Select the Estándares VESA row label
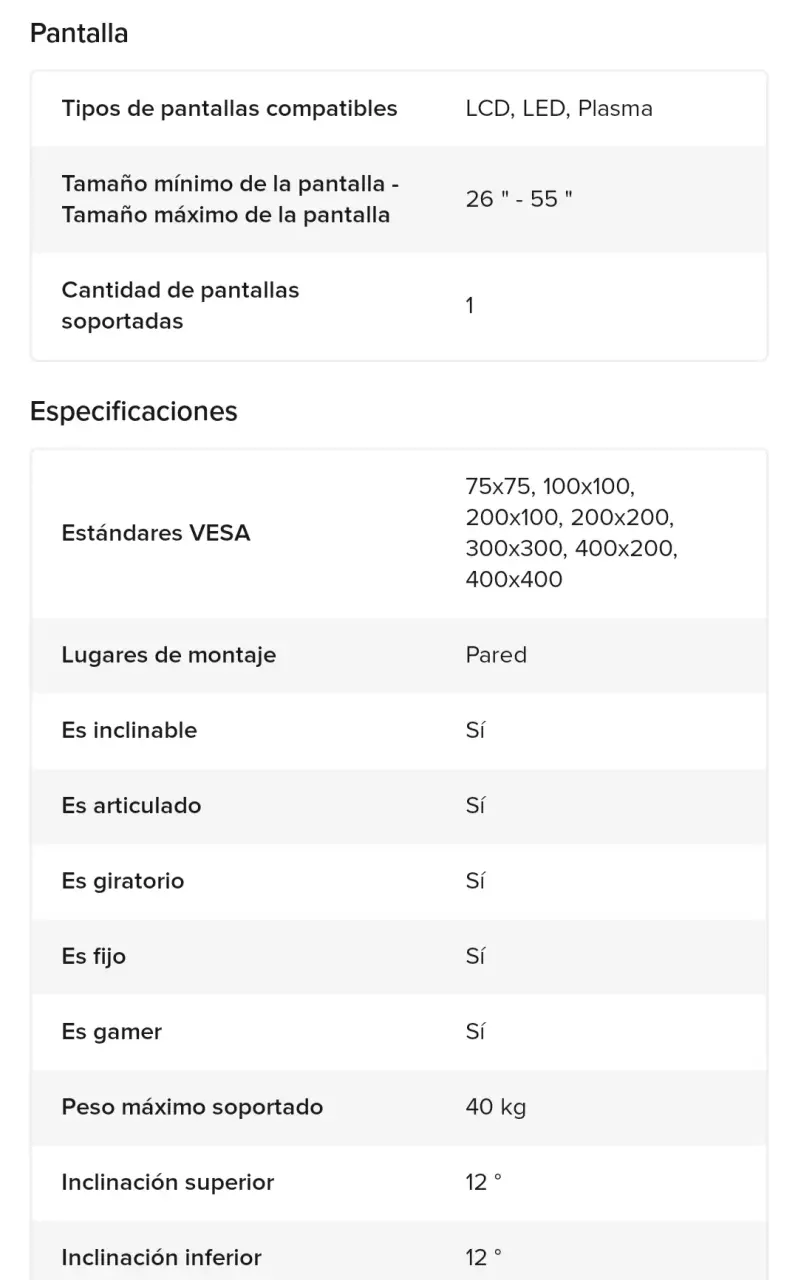 point(156,533)
